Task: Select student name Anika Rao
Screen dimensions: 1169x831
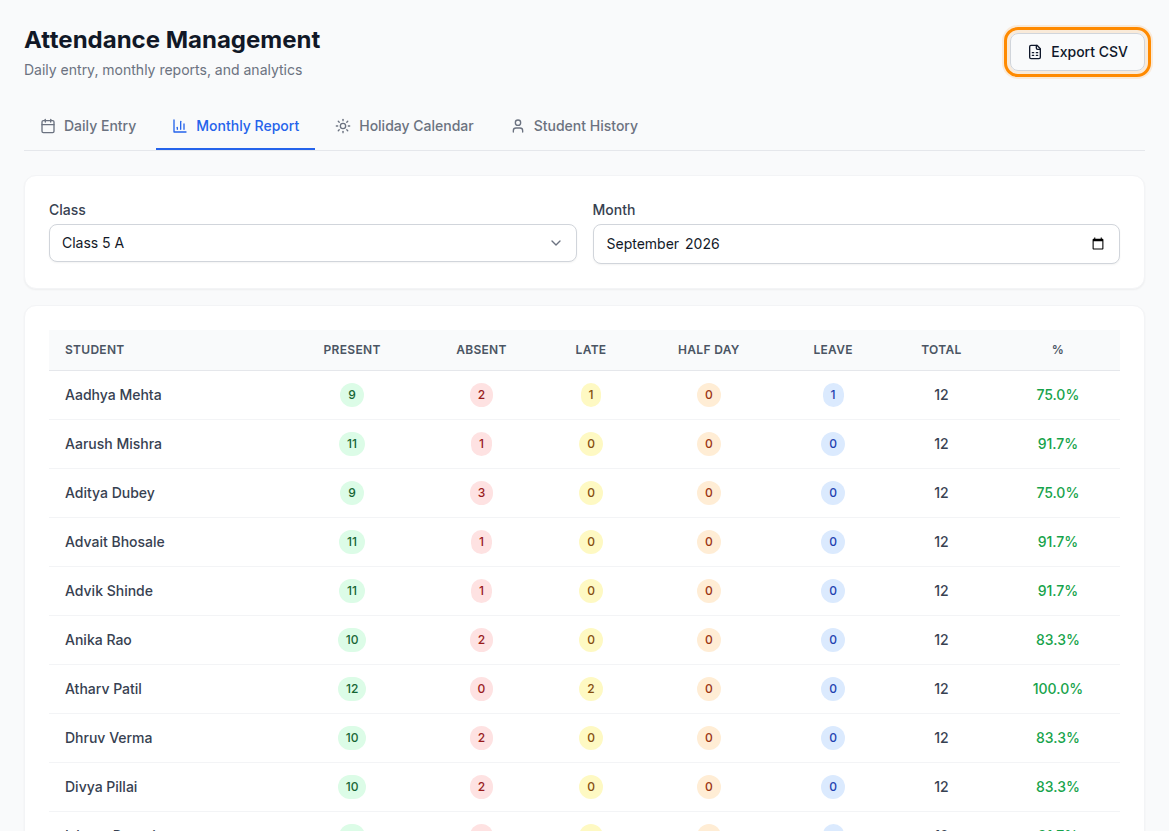Action: pos(98,640)
